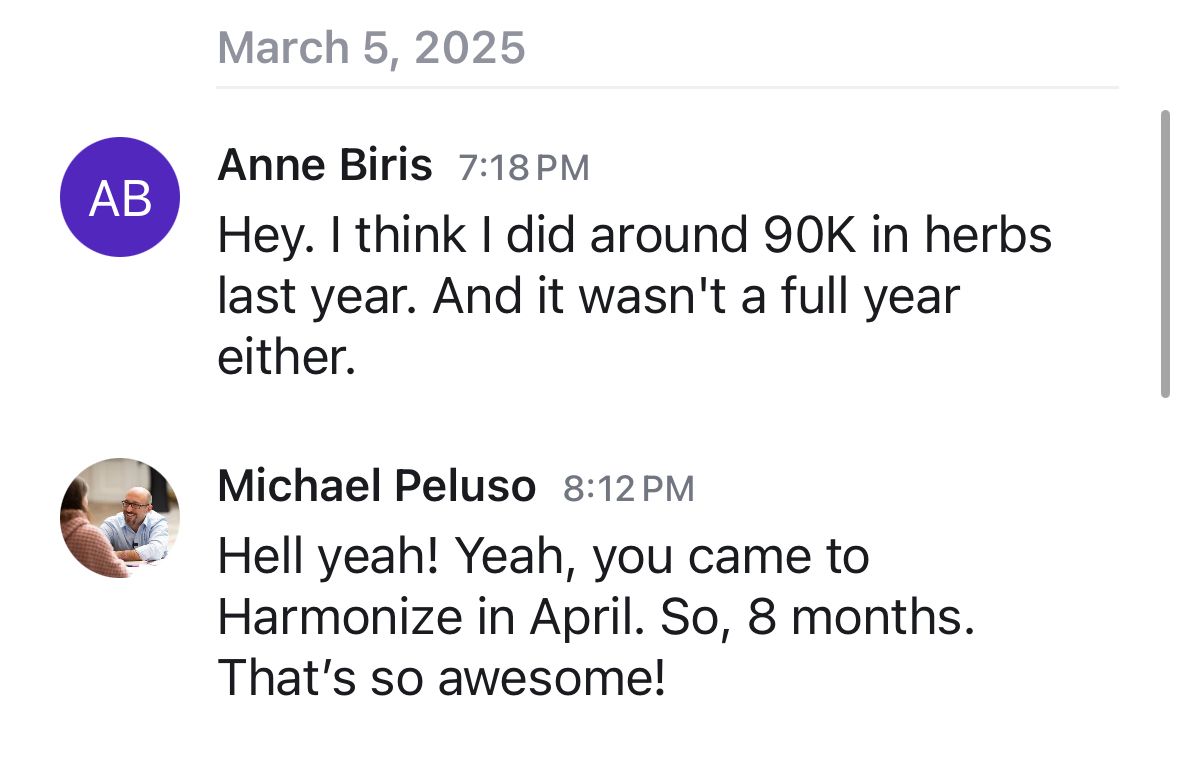This screenshot has width=1179, height=770.
Task: Click the March 5, 2025 date header
Action: tap(371, 48)
